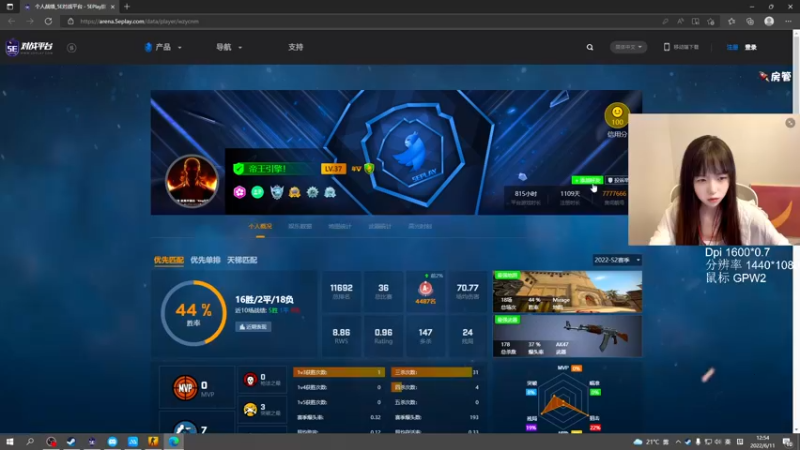Image resolution: width=800 pixels, height=450 pixels.
Task: Open the CS:GO taskbar icon
Action: tap(153, 441)
